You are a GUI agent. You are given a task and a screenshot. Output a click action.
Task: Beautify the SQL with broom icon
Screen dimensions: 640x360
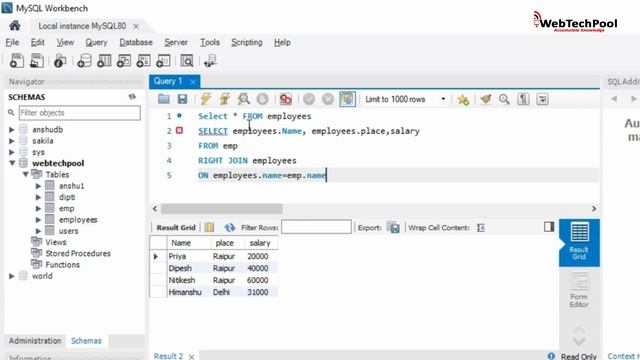486,99
